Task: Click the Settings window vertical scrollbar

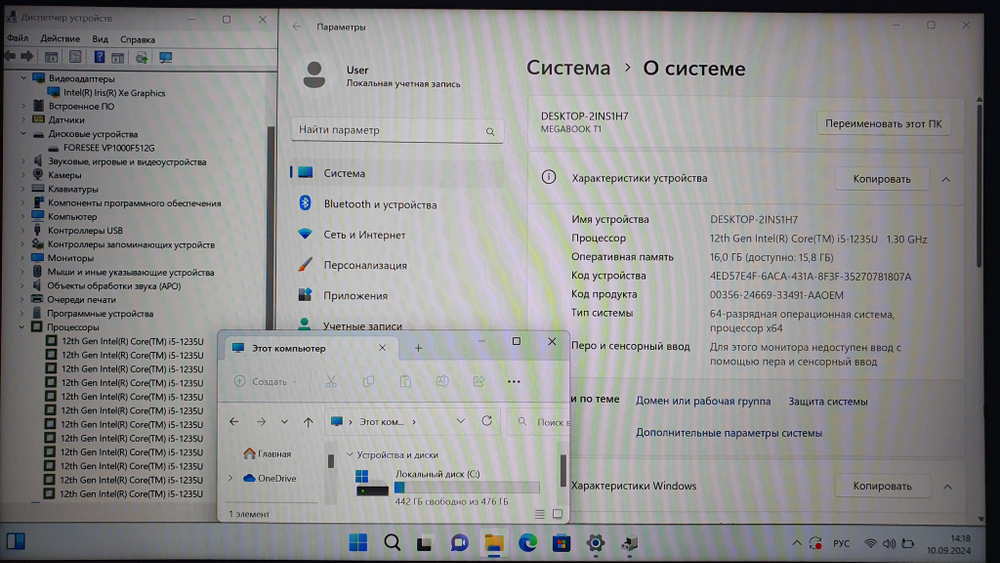Action: pos(979,185)
